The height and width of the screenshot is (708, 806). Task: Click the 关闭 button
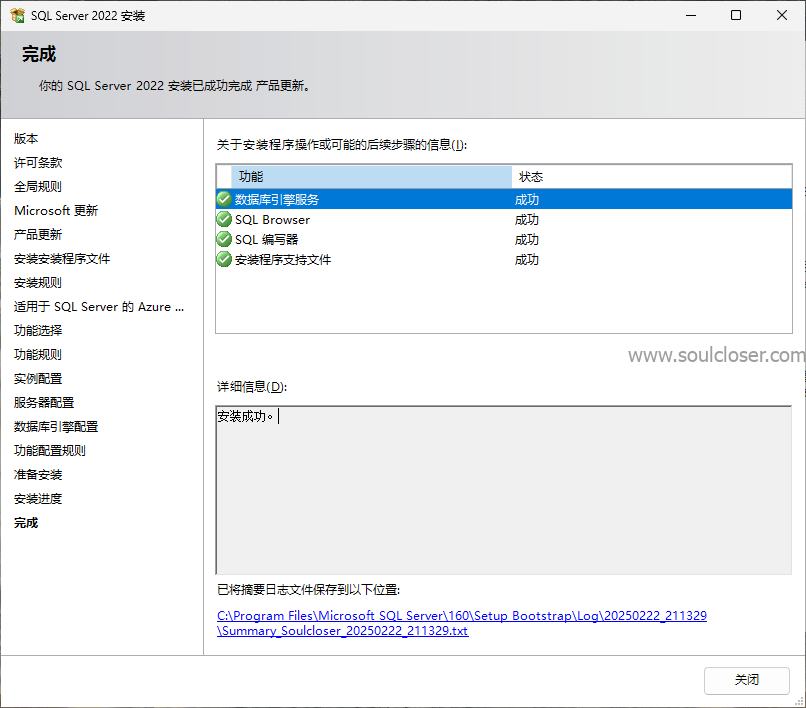(746, 680)
